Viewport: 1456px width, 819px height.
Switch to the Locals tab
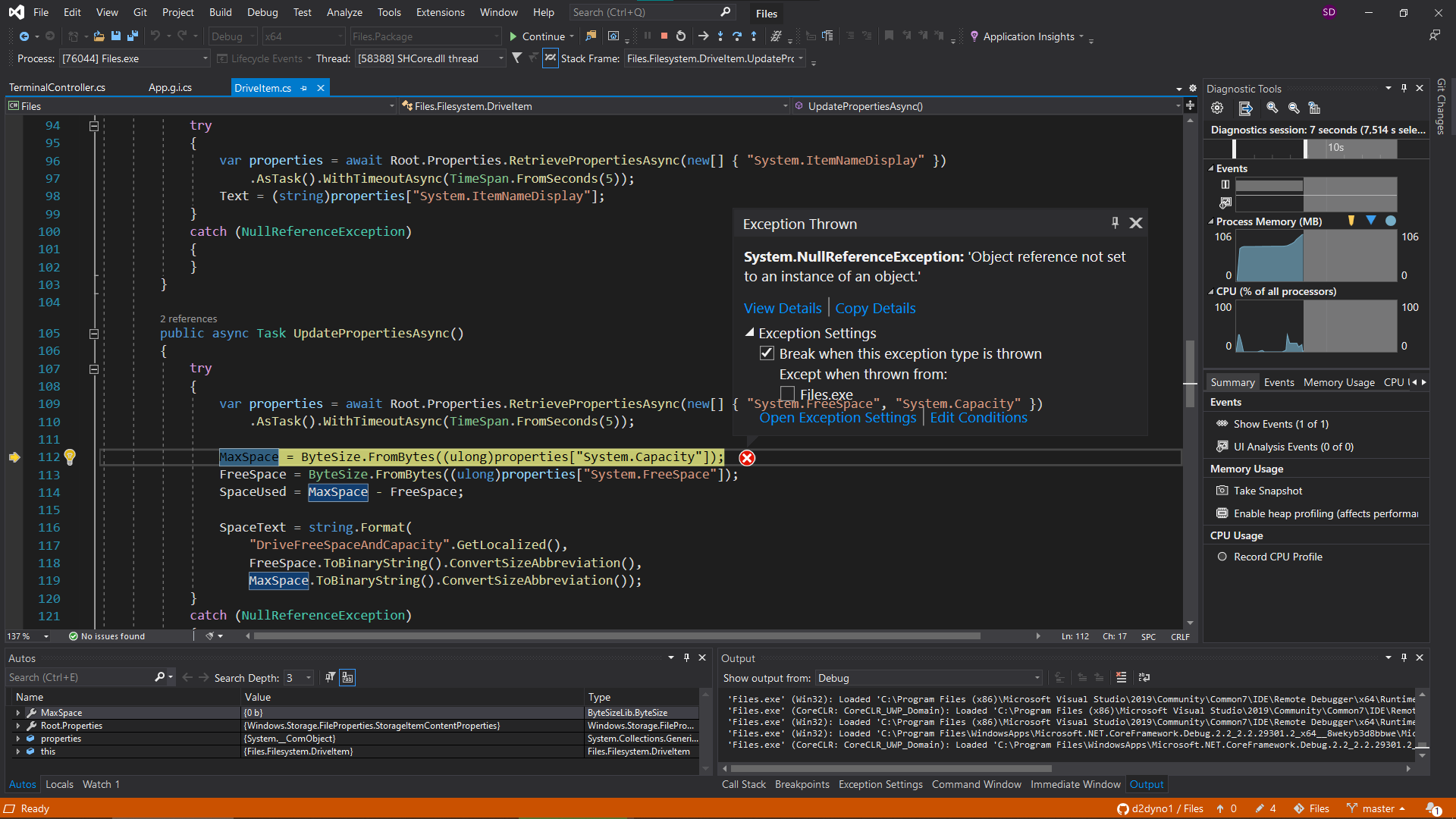[x=59, y=784]
